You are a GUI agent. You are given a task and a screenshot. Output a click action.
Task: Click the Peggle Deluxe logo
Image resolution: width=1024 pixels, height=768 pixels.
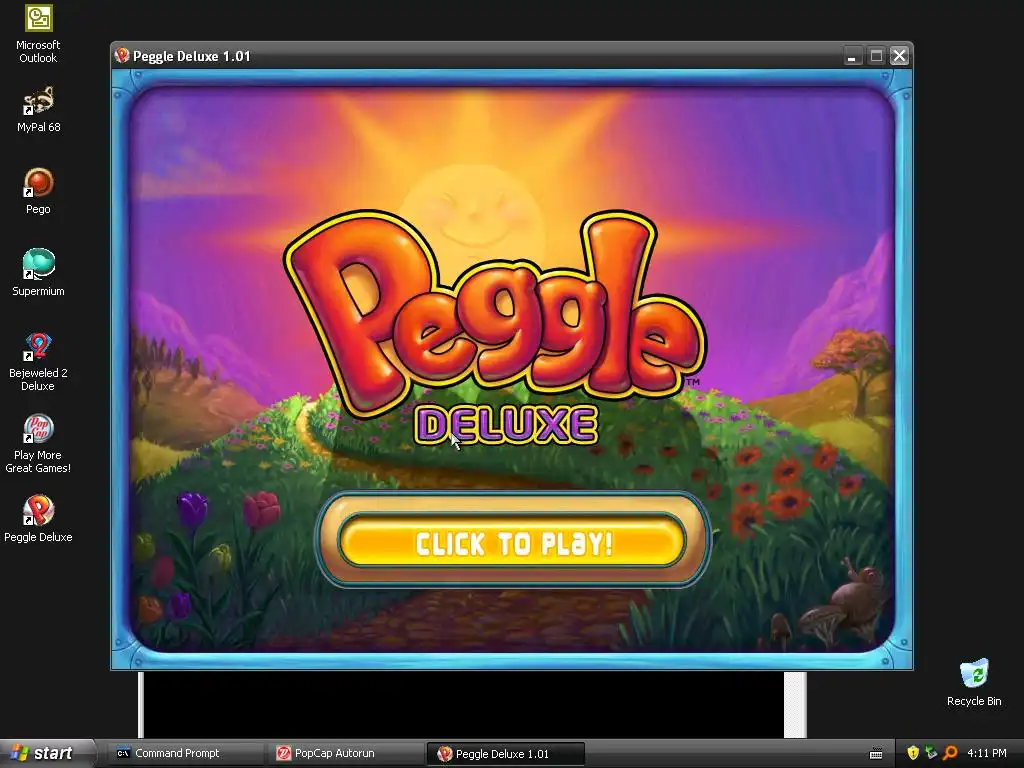(495, 328)
